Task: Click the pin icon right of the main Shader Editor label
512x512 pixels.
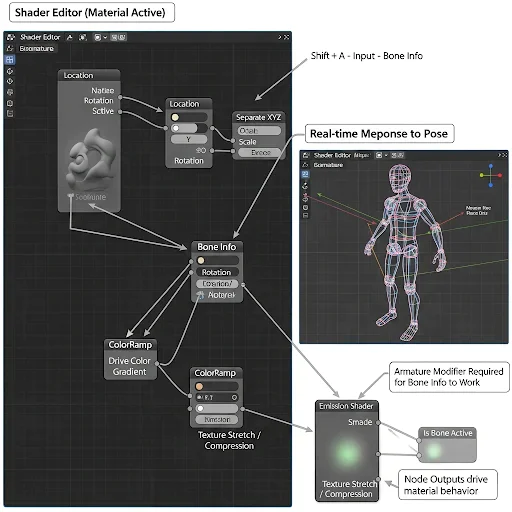Action: (69, 37)
